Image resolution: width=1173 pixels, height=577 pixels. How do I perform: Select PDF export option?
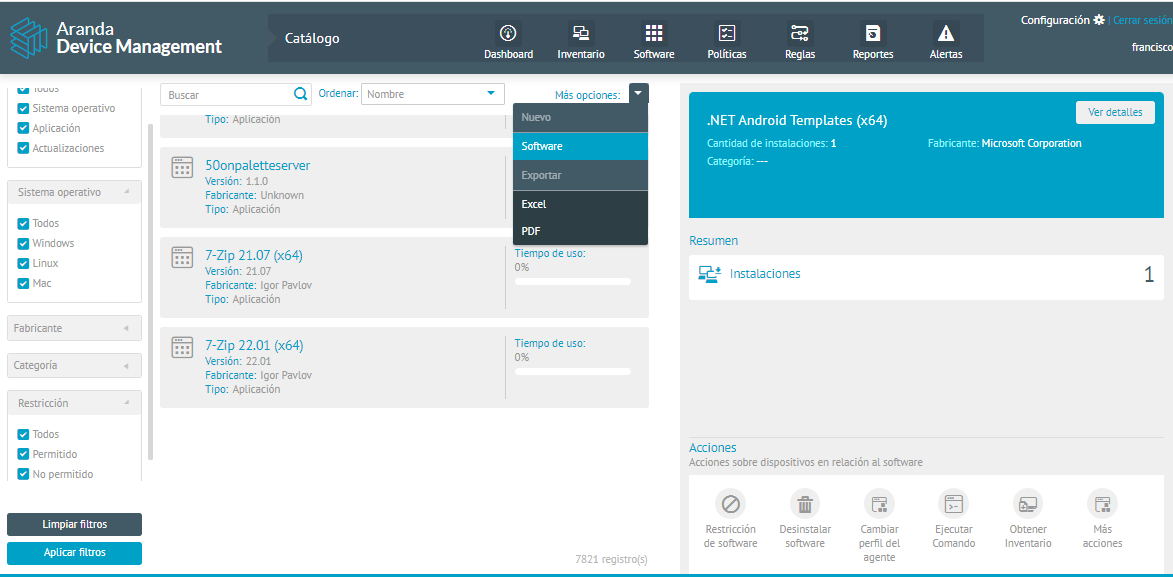[x=581, y=231]
